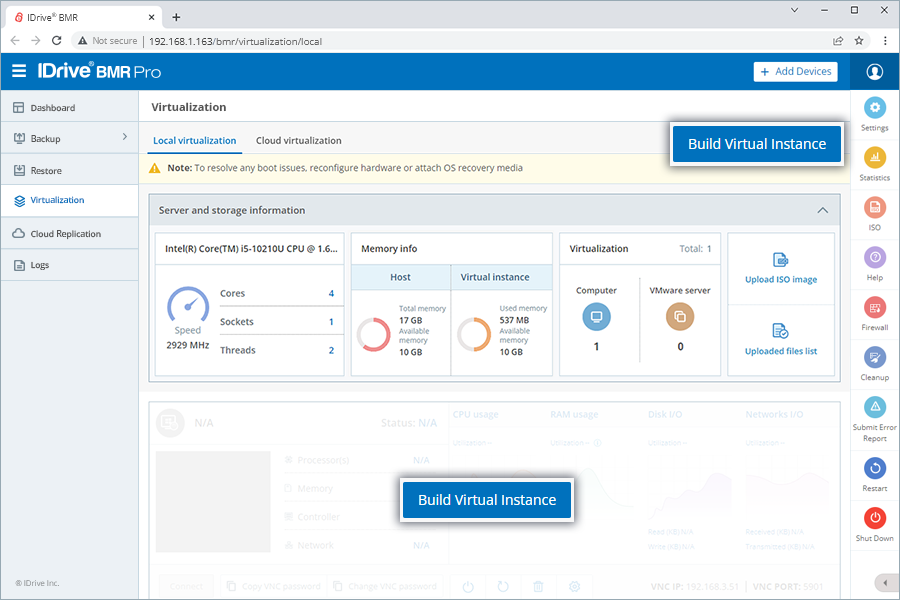Open the ISO tool icon
Viewport: 900px width, 600px height.
point(875,207)
